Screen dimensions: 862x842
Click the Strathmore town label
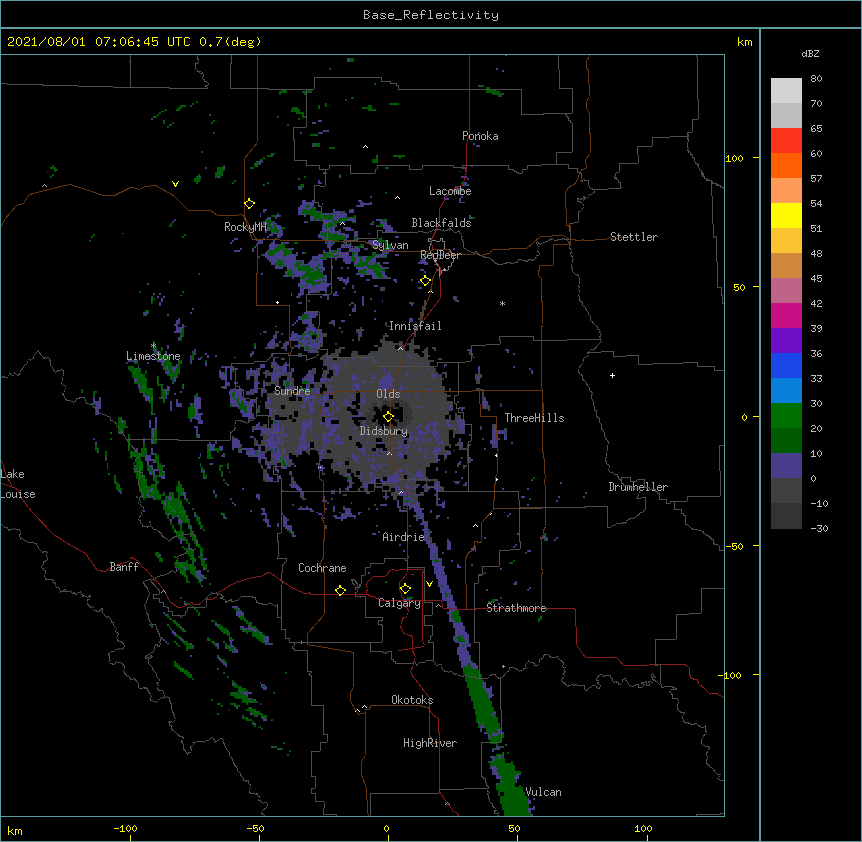pyautogui.click(x=516, y=608)
